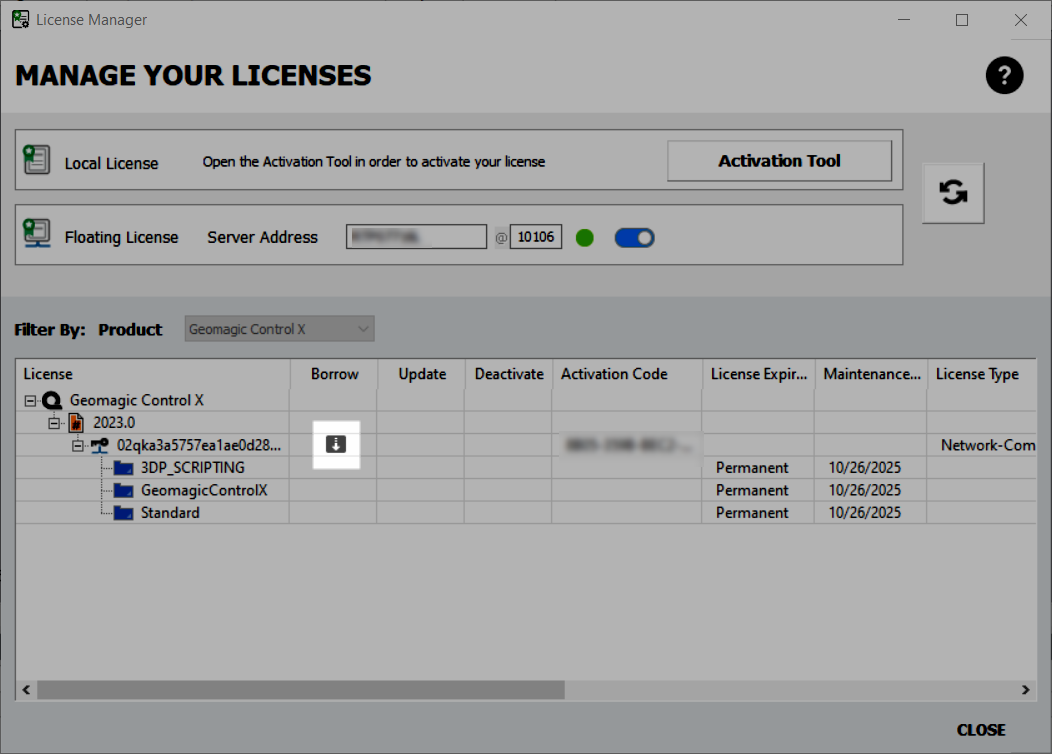
Task: Click CLOSE to exit License Manager
Action: click(x=981, y=730)
